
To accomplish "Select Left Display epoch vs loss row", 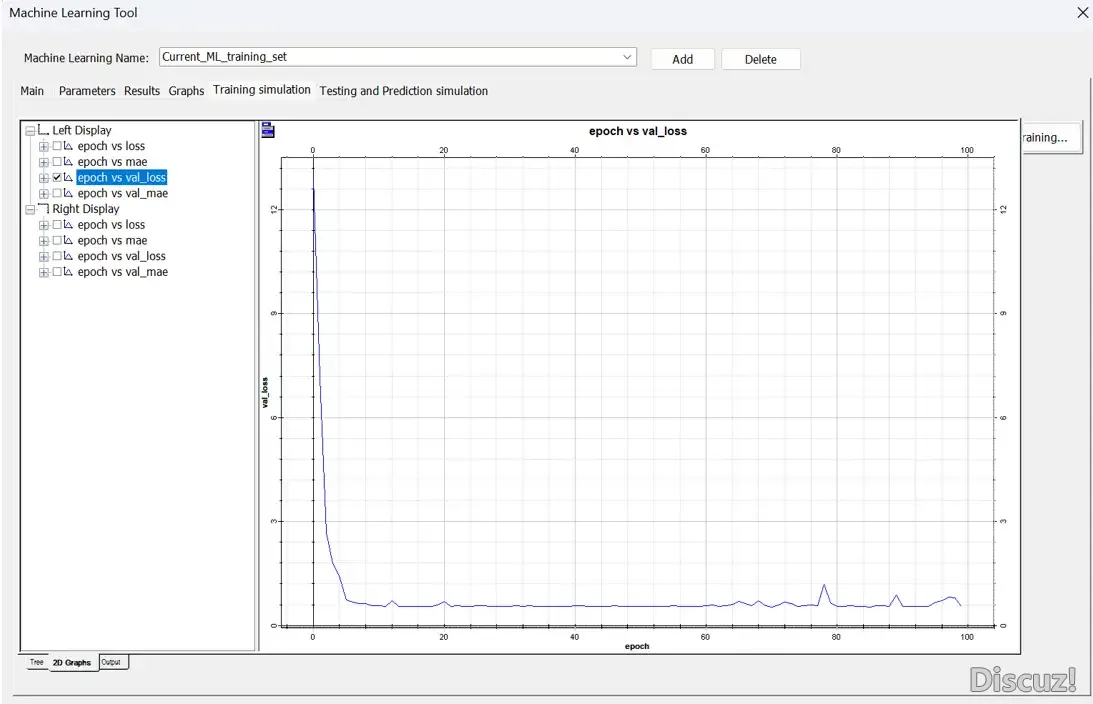I will (111, 146).
